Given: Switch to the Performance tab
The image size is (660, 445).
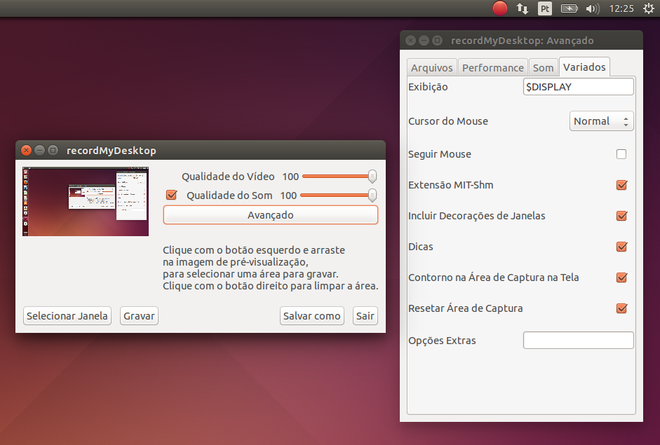Looking at the screenshot, I should pyautogui.click(x=492, y=67).
